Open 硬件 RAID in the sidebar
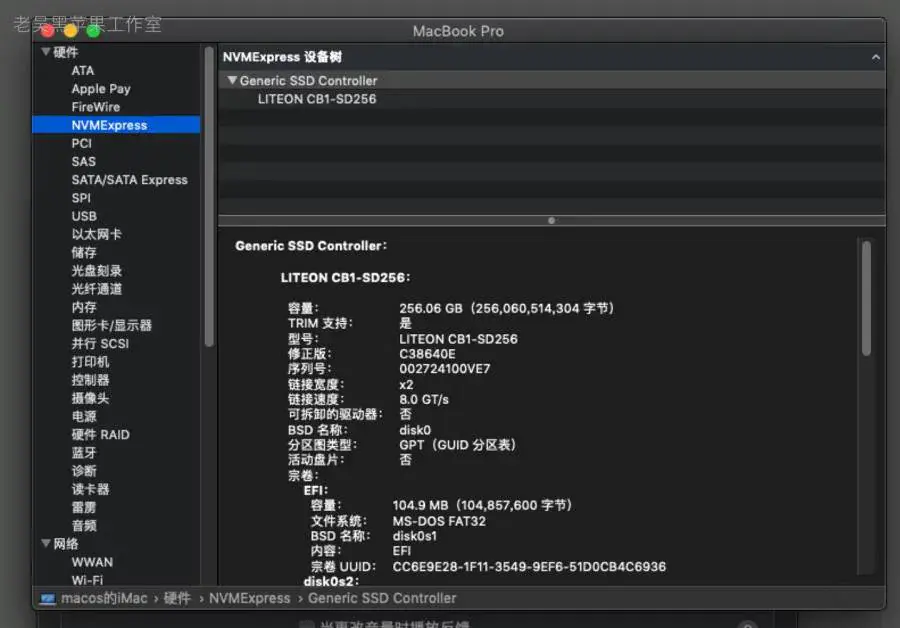This screenshot has width=900, height=628. pos(100,435)
